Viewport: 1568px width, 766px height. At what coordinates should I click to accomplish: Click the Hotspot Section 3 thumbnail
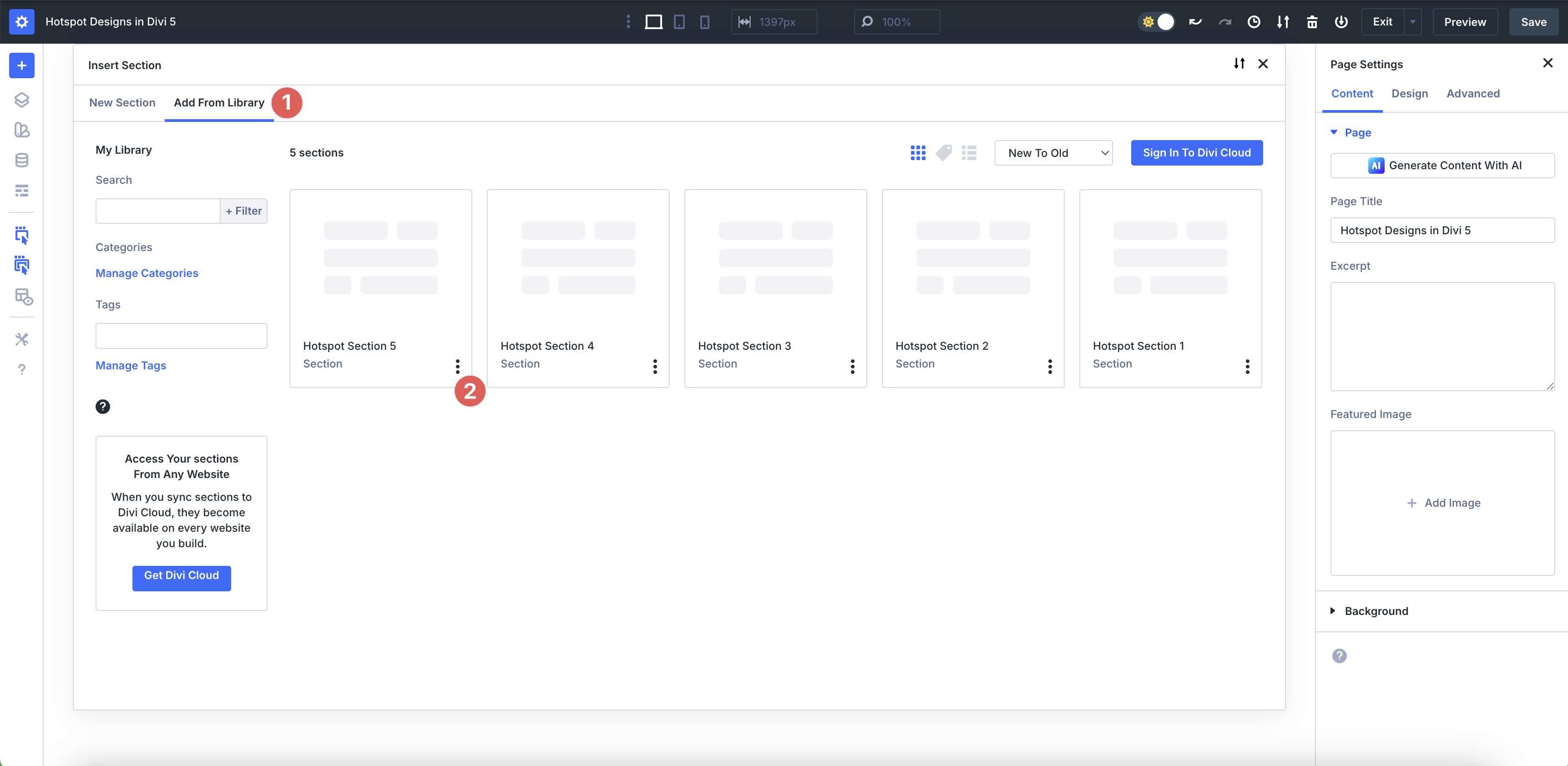coord(775,258)
